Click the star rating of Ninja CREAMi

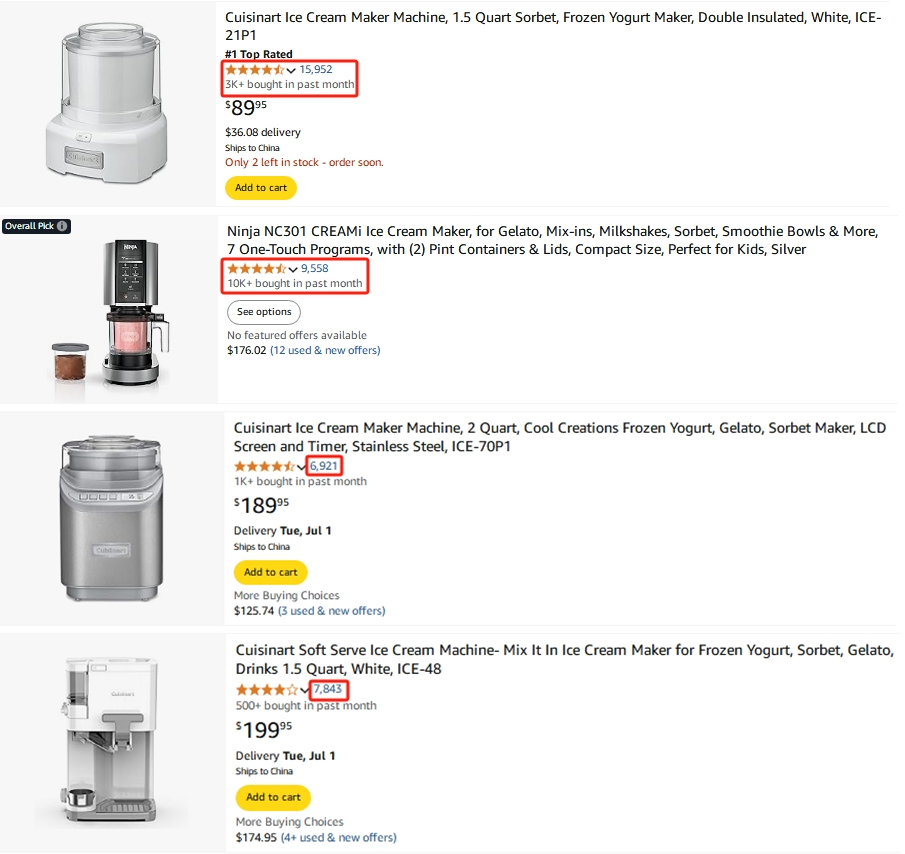(257, 269)
